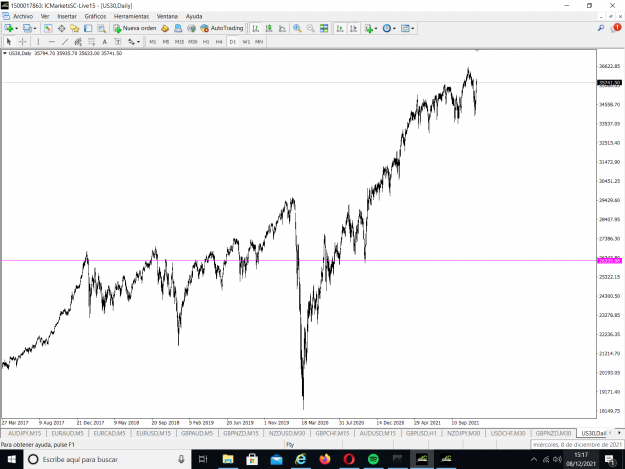Viewport: 625px width, 469px height.
Task: Expand the Indicators list dropdown
Action: point(376,28)
